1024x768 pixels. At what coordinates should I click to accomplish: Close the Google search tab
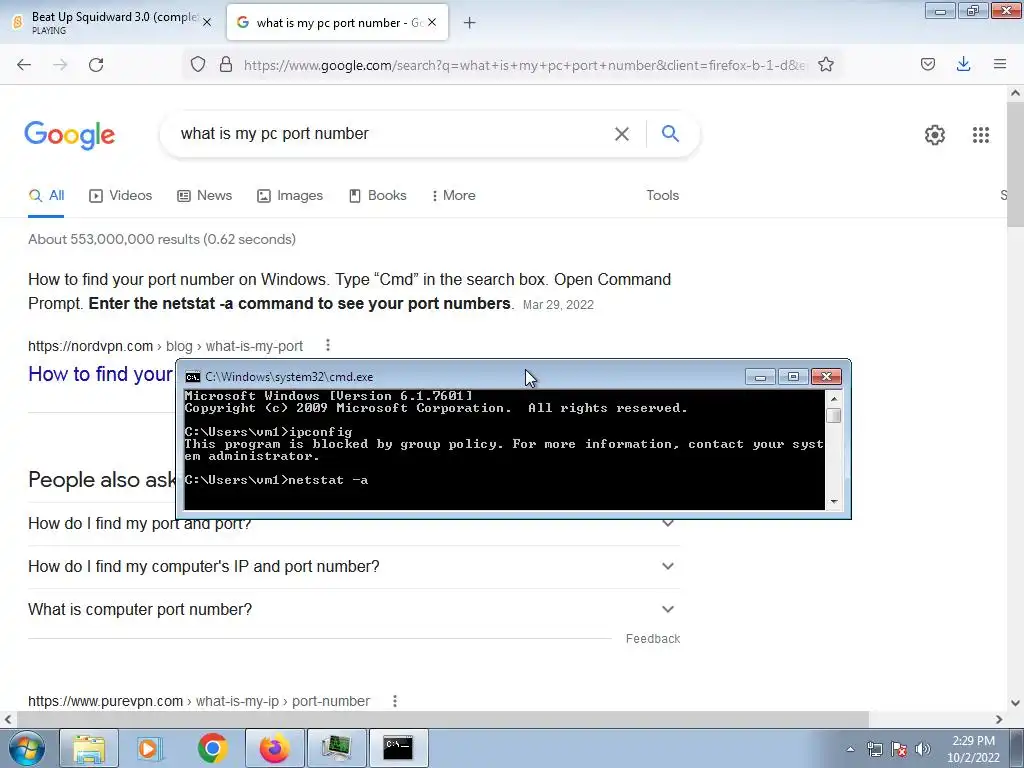tap(432, 22)
